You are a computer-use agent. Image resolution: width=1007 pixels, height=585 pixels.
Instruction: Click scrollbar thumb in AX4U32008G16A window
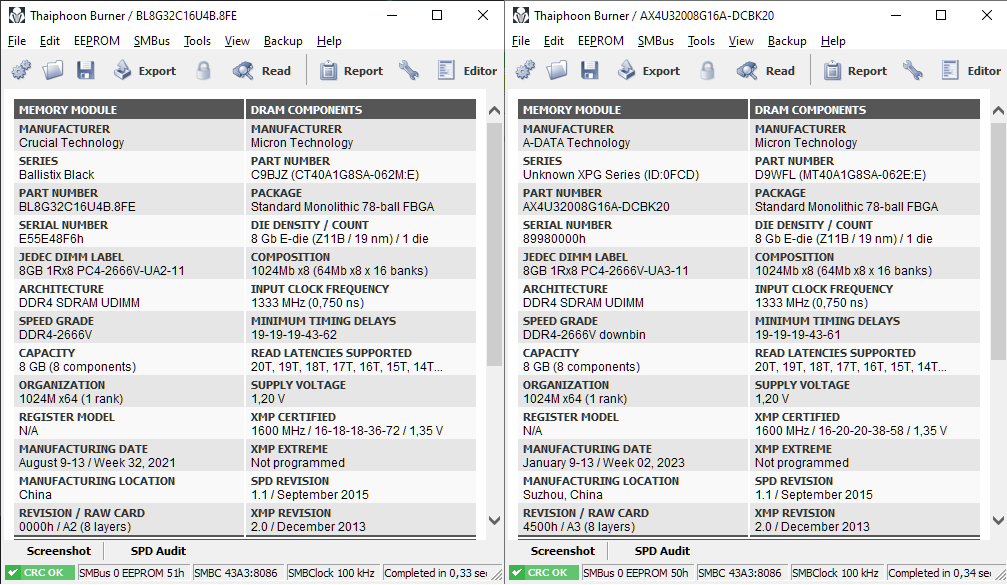[x=998, y=241]
